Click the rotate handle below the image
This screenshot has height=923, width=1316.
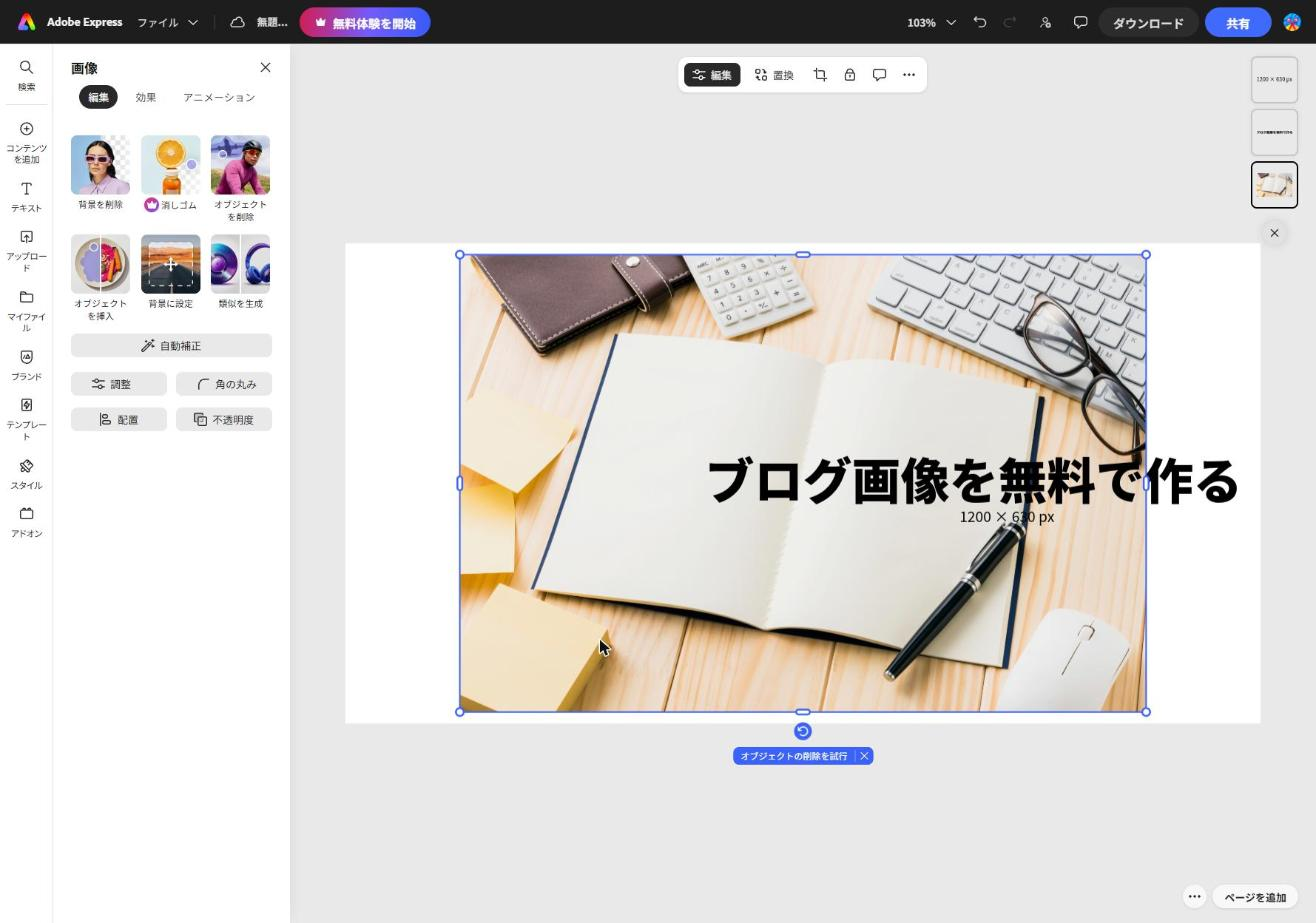point(802,731)
